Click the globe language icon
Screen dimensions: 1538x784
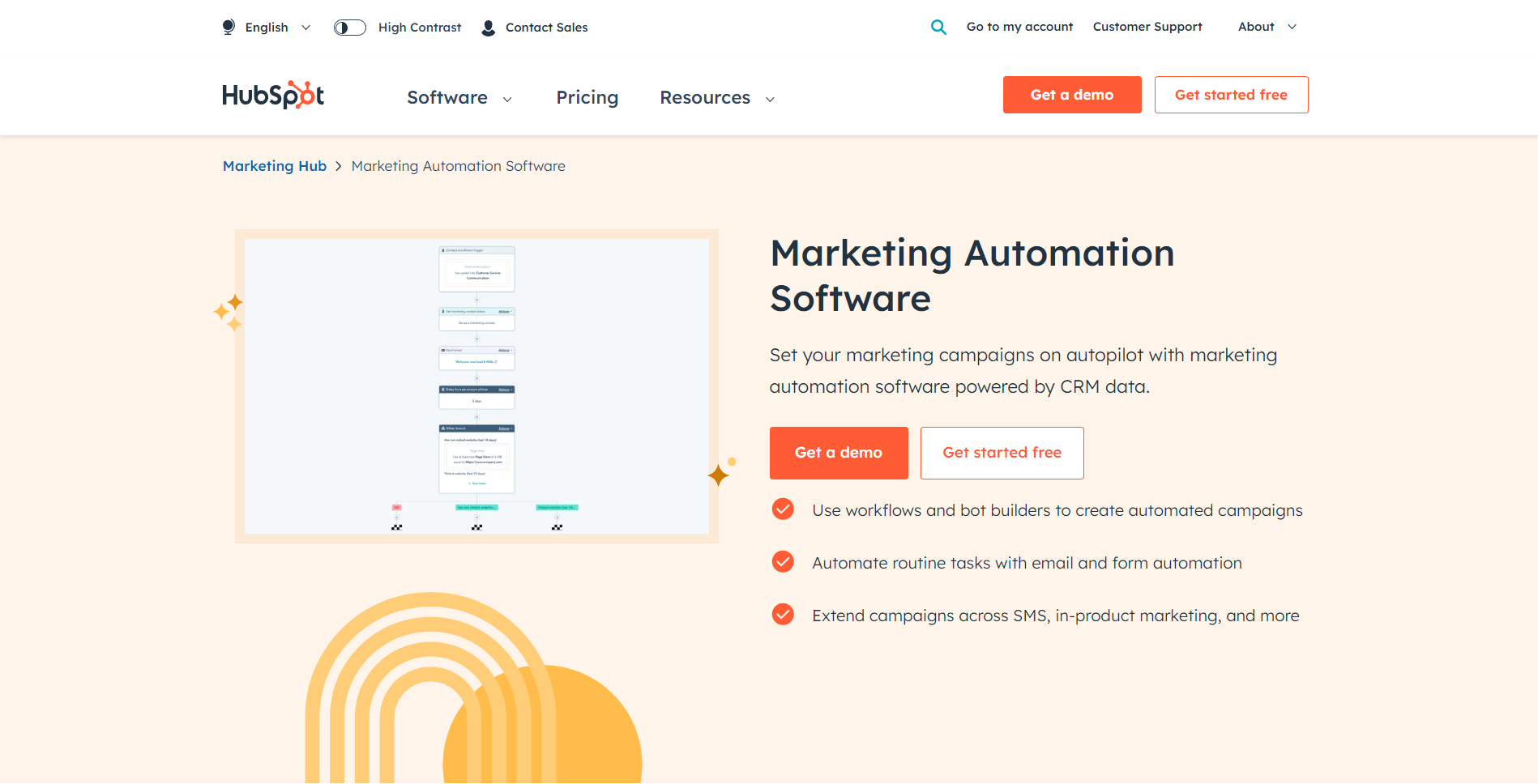[x=228, y=27]
